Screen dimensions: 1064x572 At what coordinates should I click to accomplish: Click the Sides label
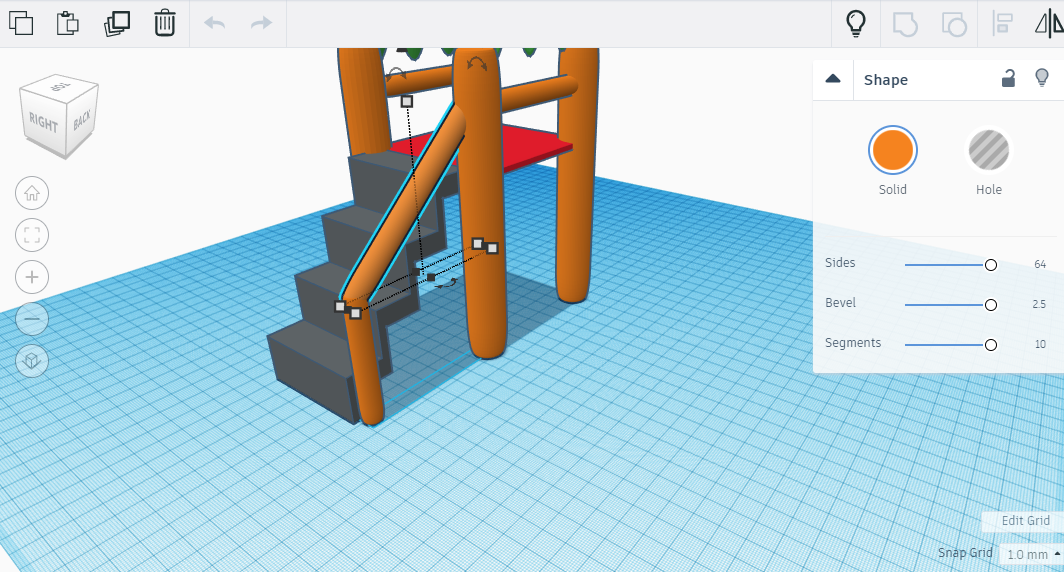point(840,263)
